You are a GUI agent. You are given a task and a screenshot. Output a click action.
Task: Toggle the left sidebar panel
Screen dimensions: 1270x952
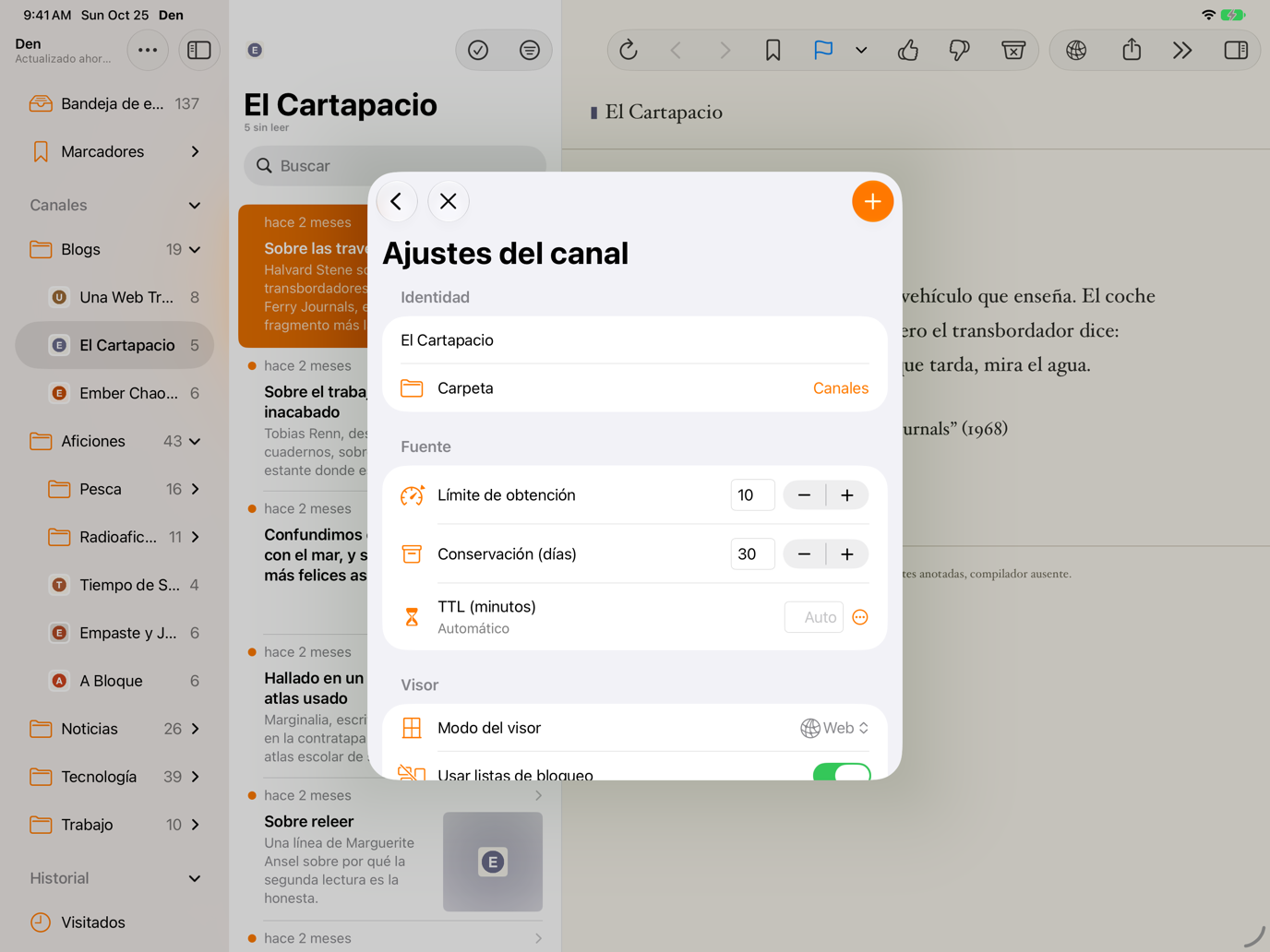199,50
